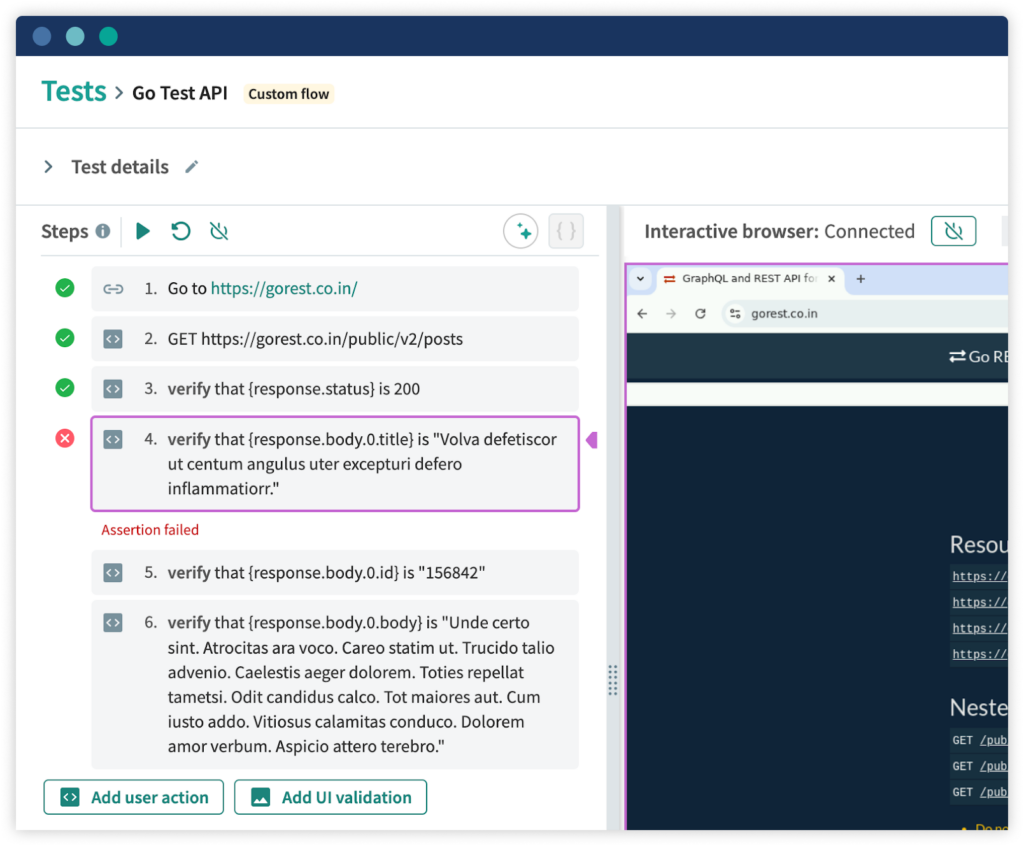Screen dimensions: 1024x846
Task: Expand the Test details section
Action: click(47, 167)
